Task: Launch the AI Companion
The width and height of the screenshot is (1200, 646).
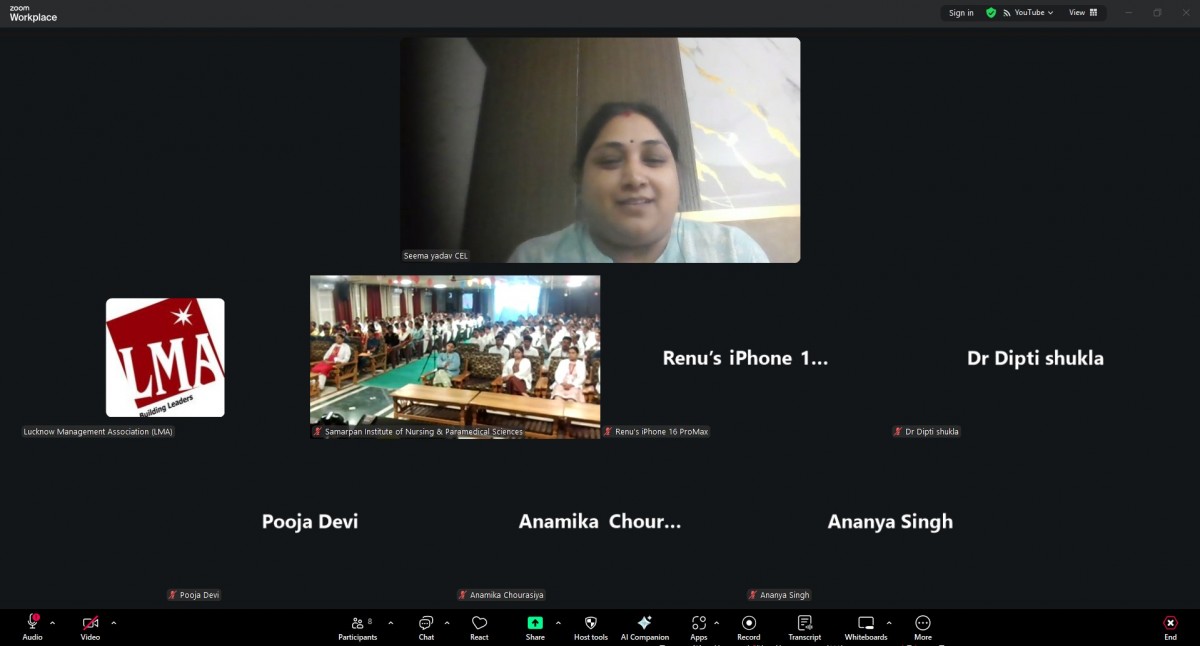Action: 644,625
